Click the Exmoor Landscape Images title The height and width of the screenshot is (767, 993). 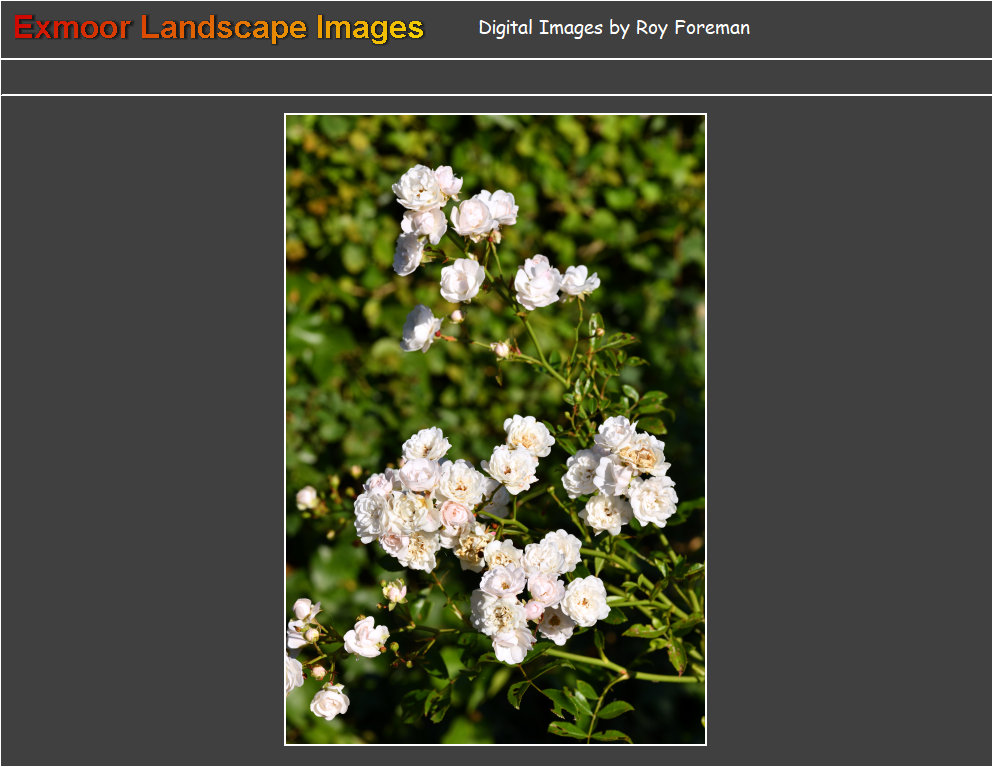pos(219,28)
